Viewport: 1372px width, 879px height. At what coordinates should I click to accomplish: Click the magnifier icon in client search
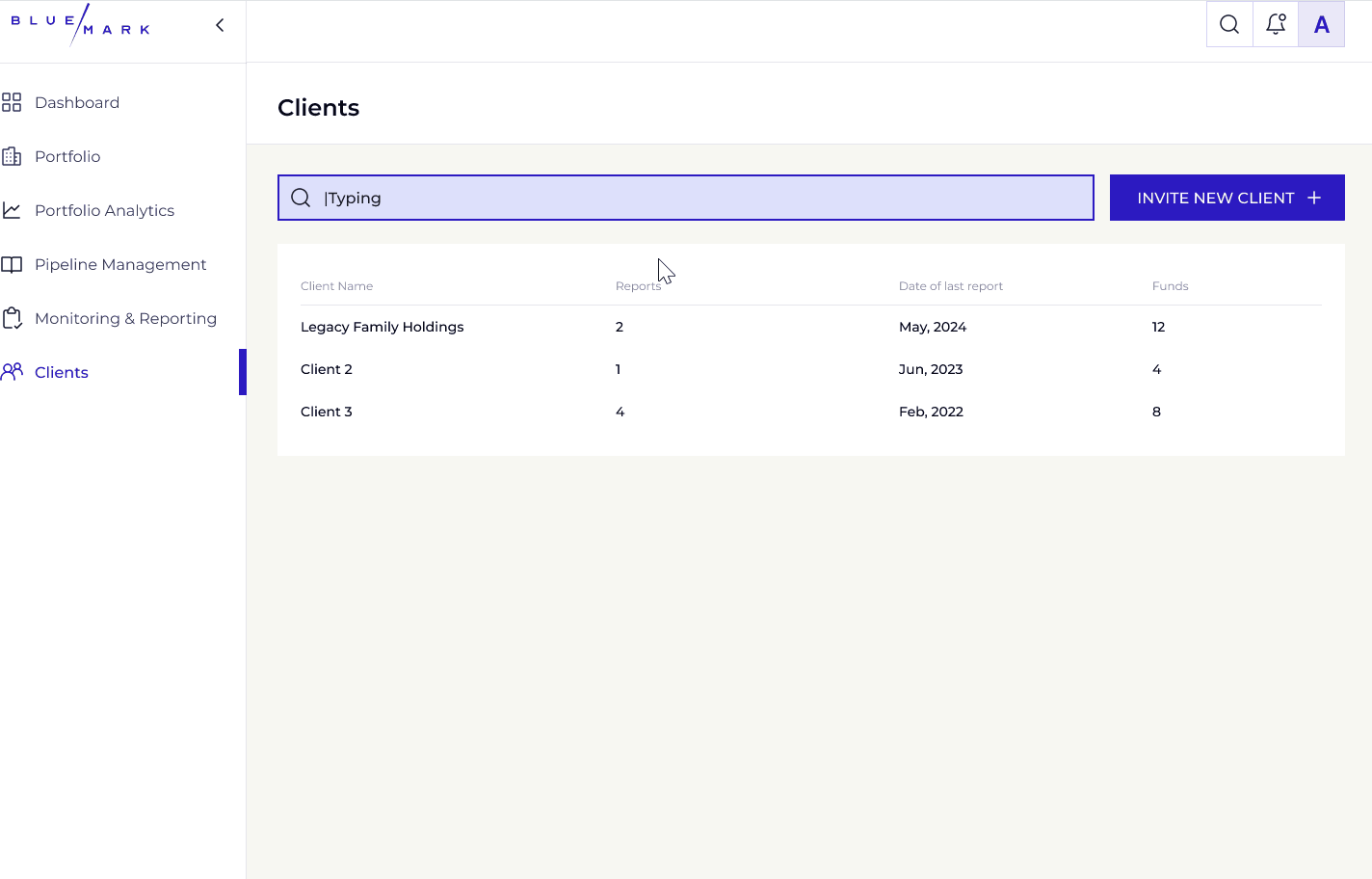(x=301, y=198)
